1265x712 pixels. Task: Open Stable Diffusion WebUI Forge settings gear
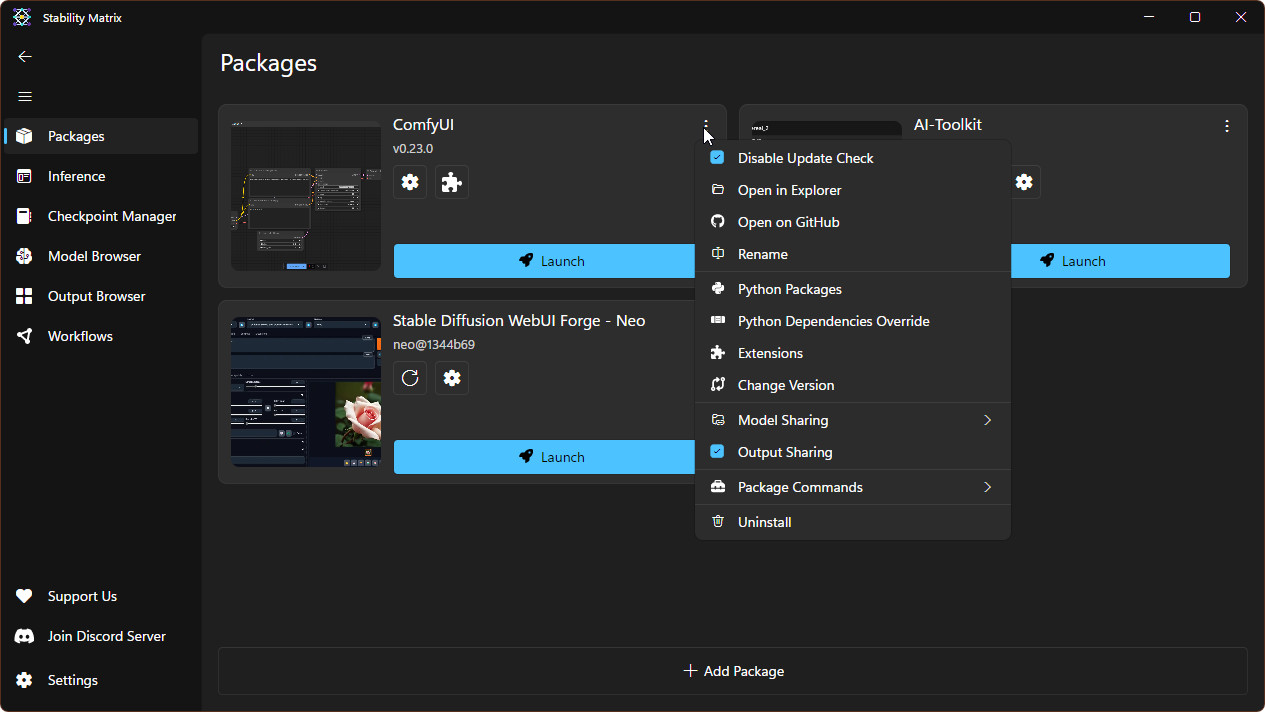click(452, 378)
